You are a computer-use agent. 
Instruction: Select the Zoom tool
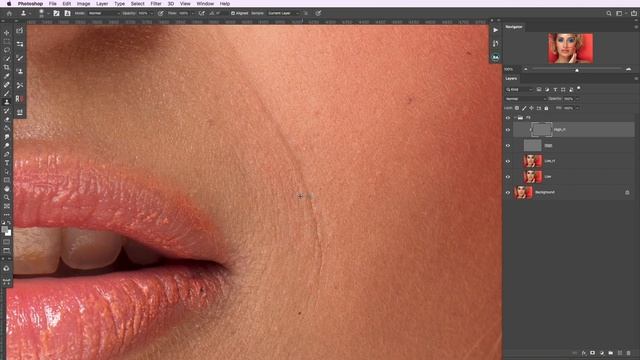click(7, 197)
